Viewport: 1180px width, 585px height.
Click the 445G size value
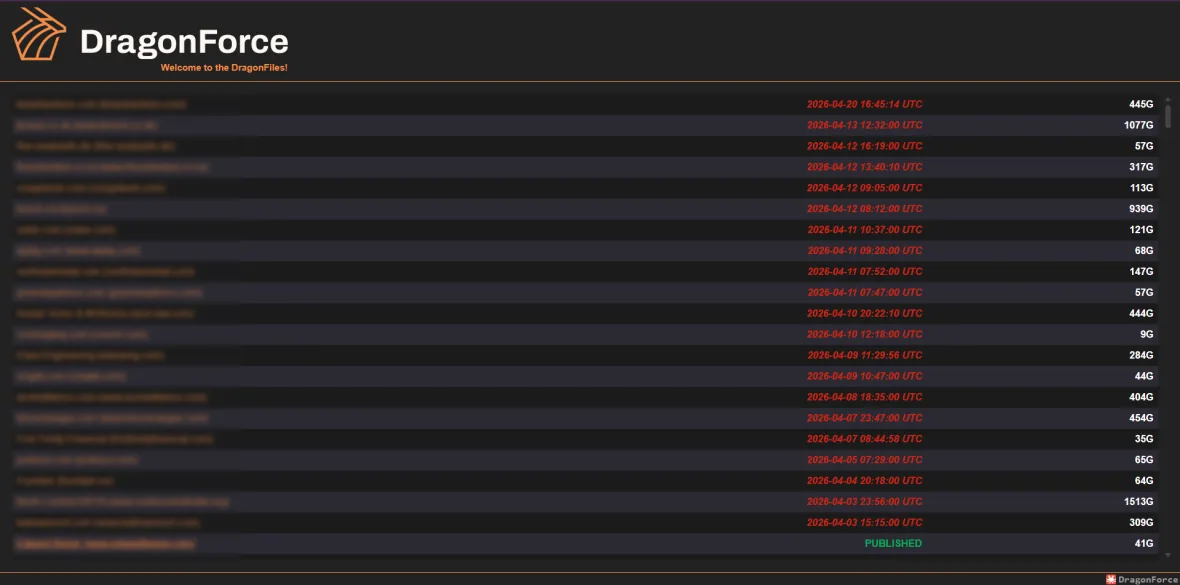tap(1141, 104)
